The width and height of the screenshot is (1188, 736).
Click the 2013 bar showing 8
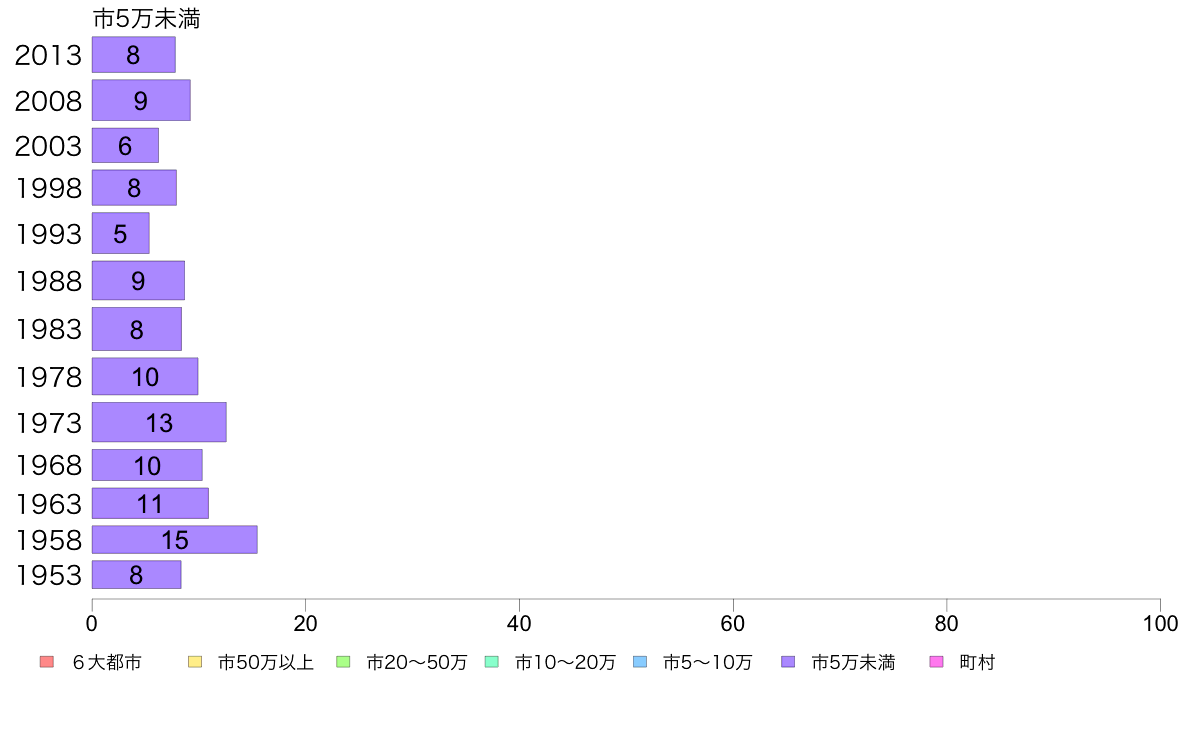(x=133, y=55)
